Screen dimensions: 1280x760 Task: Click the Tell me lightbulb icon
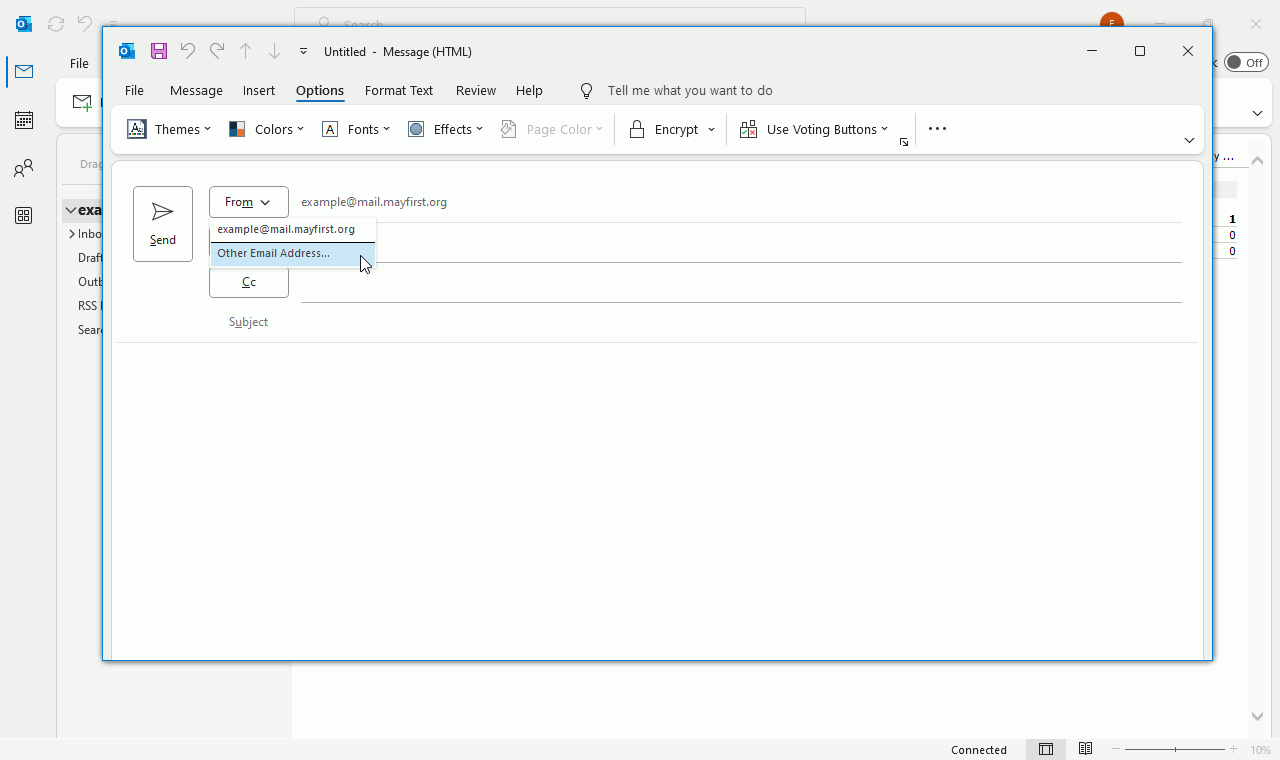(587, 90)
